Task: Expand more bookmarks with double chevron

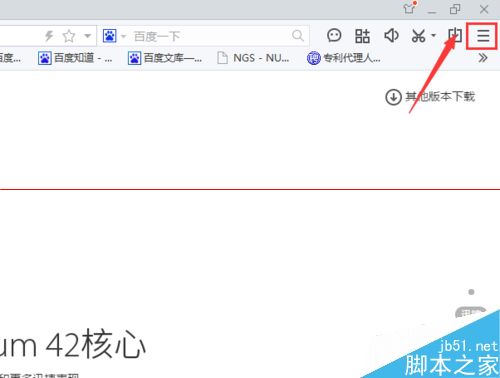Action: pos(483,58)
